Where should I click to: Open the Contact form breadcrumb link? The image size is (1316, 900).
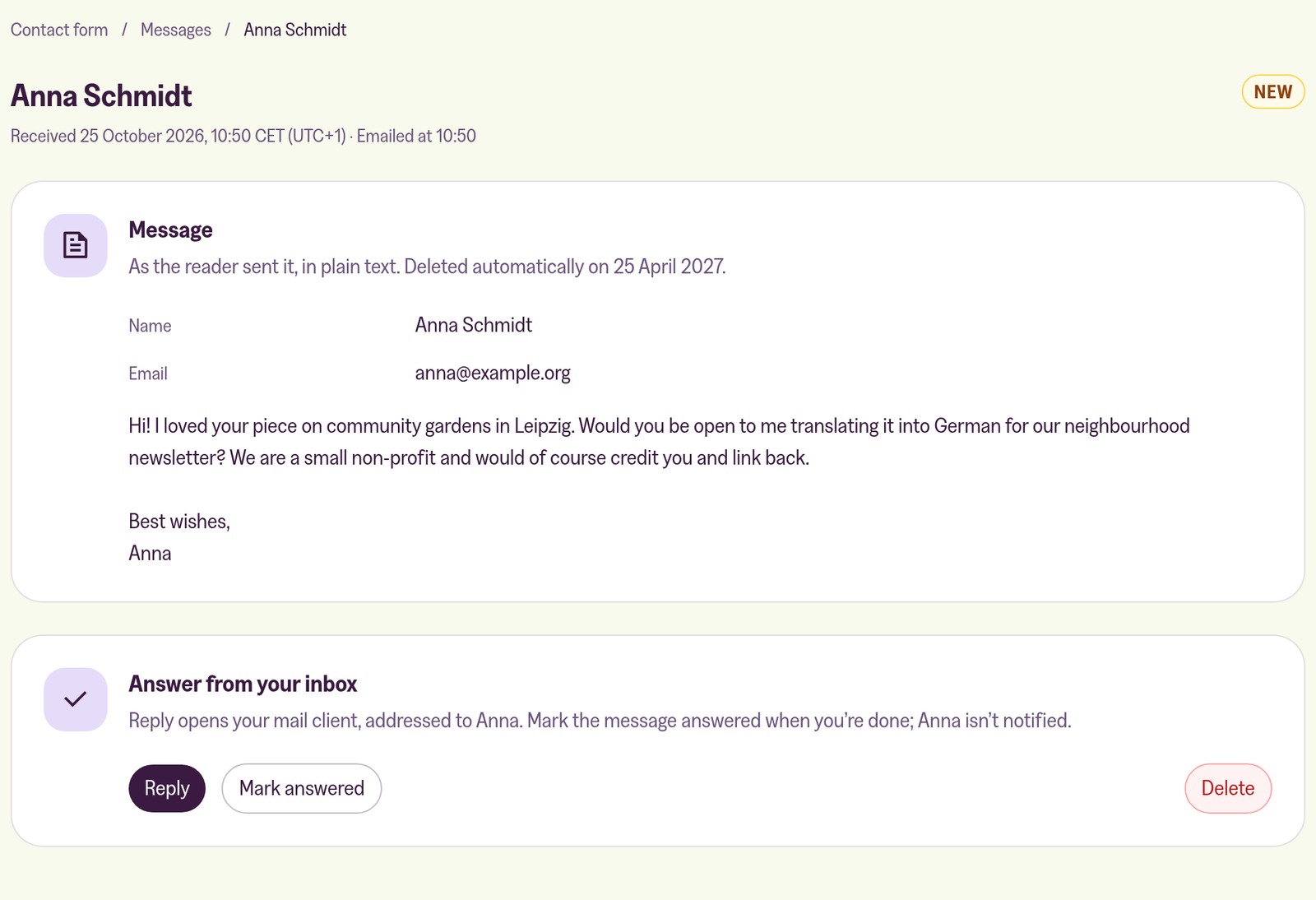pos(59,30)
